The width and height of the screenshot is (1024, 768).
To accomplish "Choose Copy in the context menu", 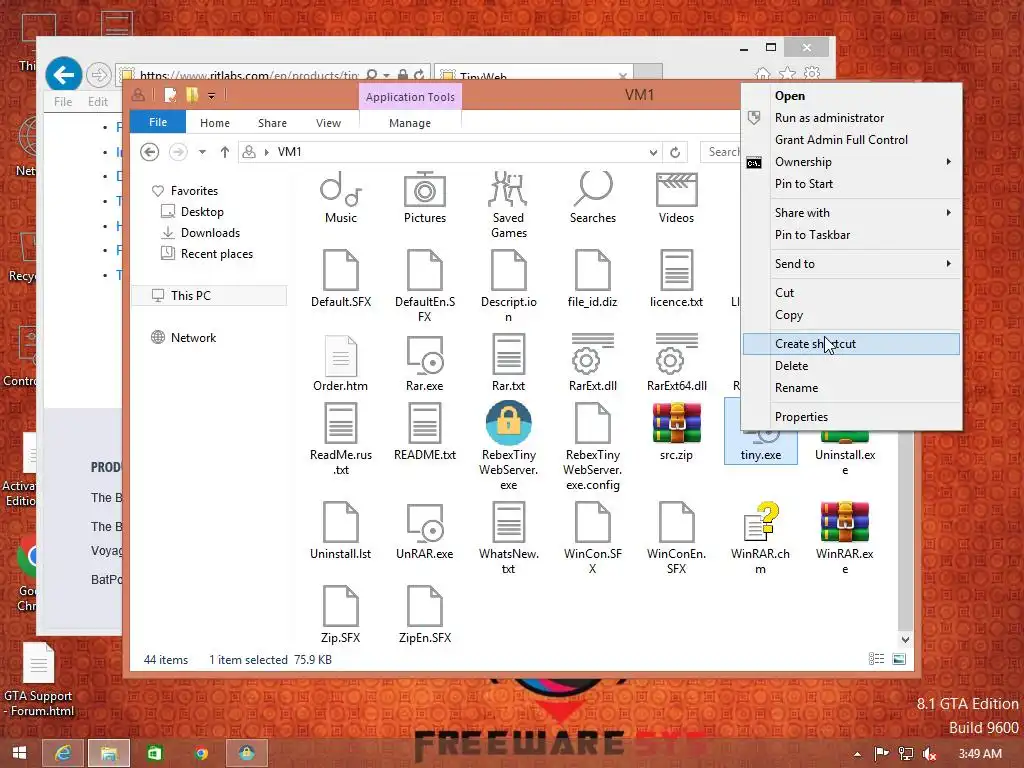I will point(851,315).
